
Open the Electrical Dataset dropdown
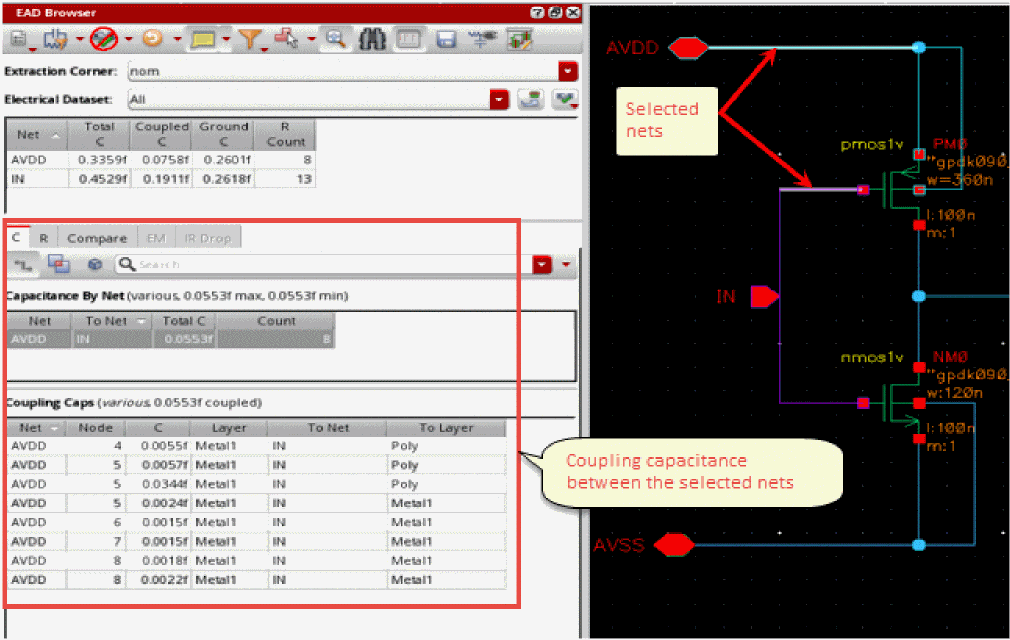(x=500, y=100)
